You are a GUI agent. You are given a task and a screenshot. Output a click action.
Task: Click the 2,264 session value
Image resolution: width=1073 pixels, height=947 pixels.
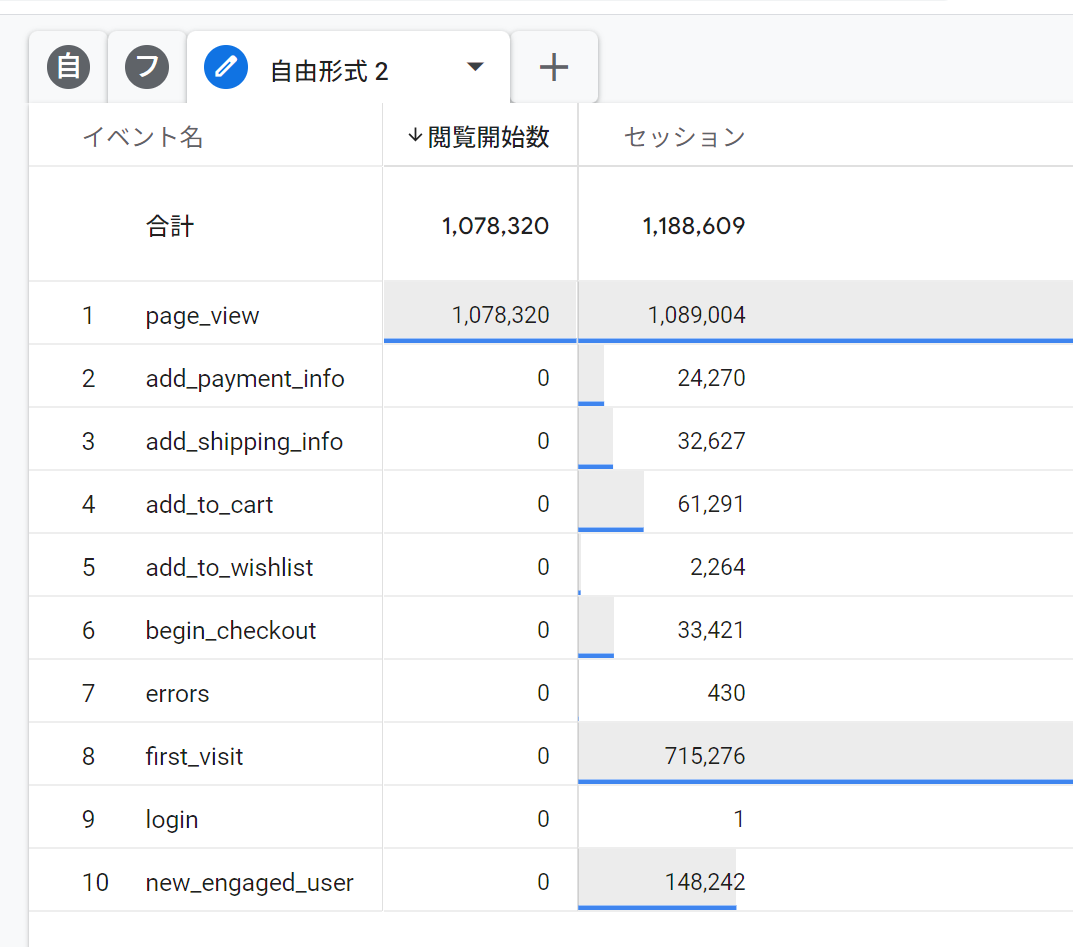coord(718,567)
